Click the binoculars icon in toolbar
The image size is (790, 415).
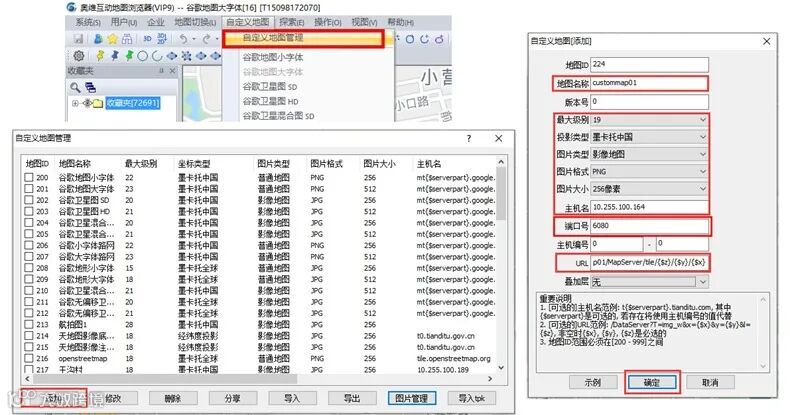tap(127, 39)
